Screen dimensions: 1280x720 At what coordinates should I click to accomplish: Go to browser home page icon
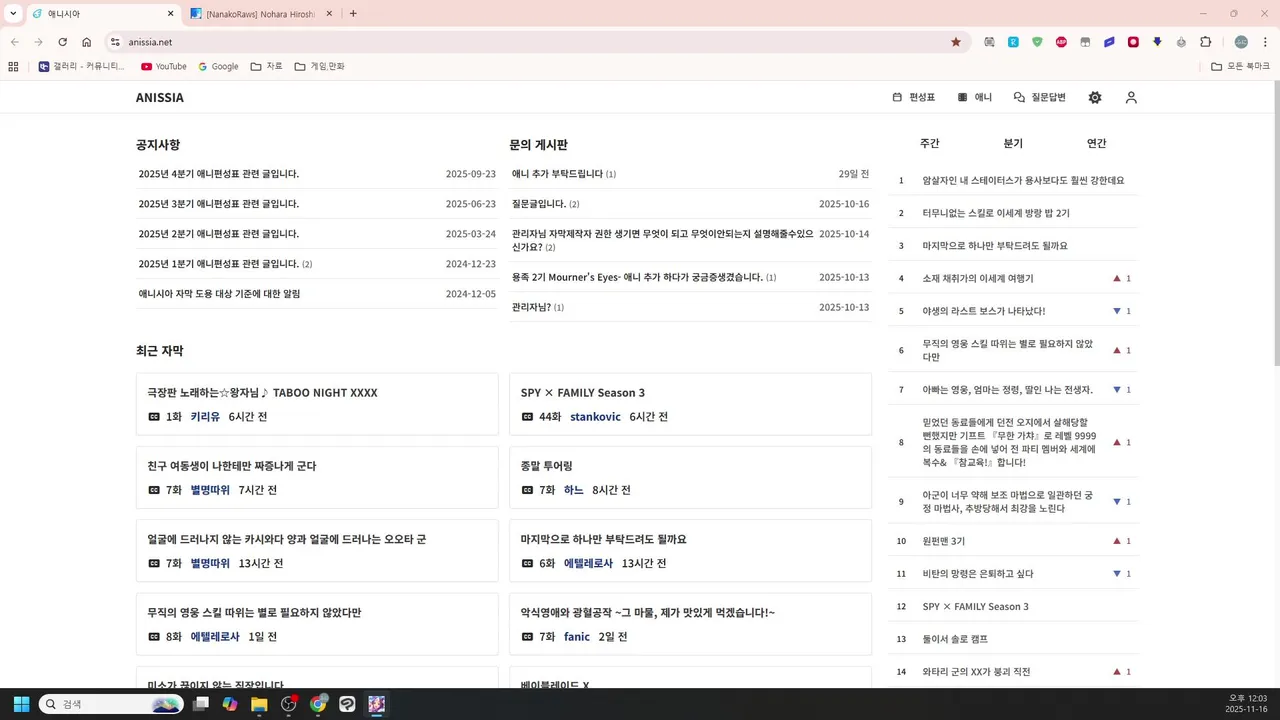click(87, 42)
